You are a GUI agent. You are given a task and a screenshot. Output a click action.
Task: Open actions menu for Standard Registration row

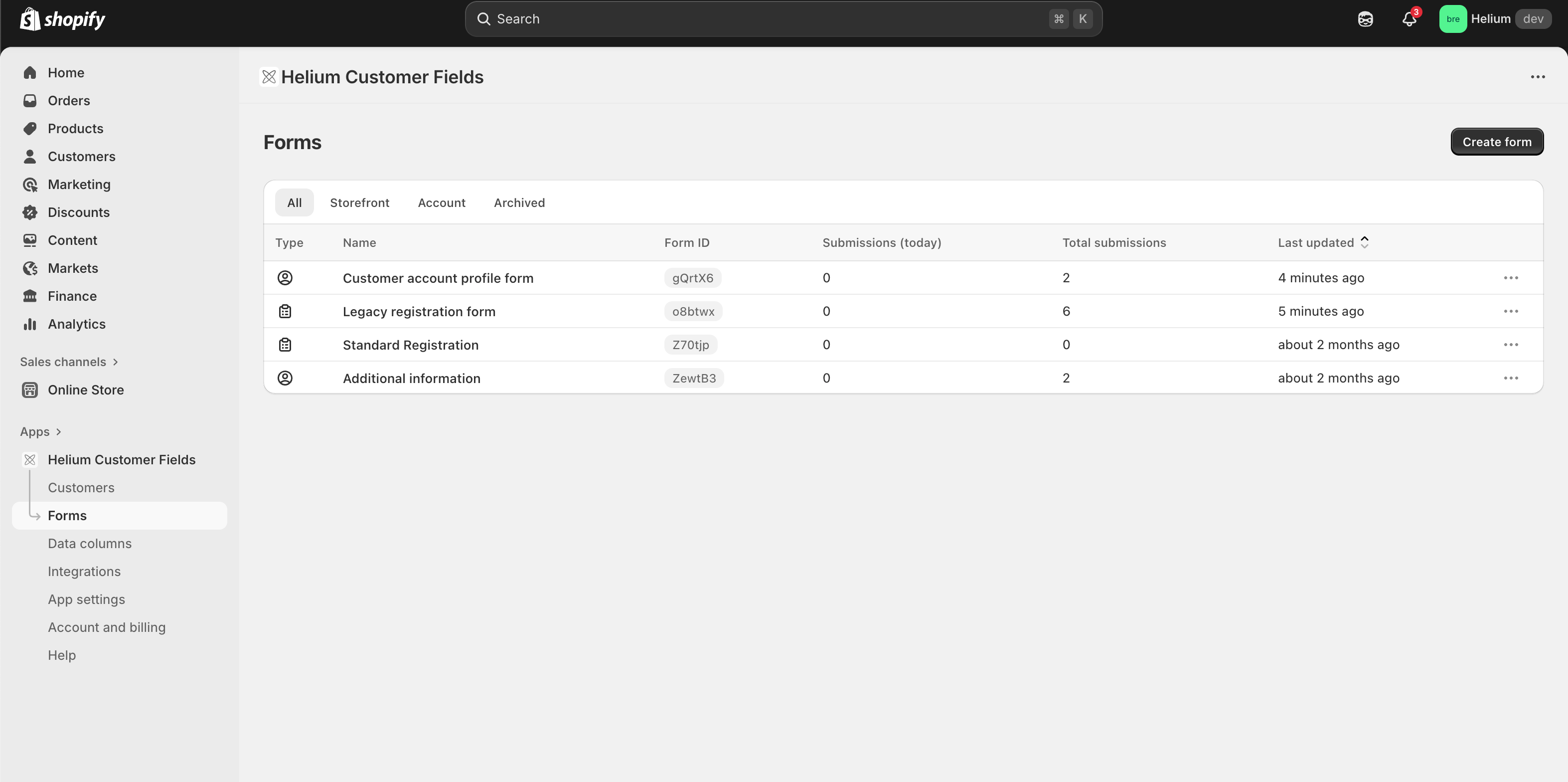[1511, 345]
